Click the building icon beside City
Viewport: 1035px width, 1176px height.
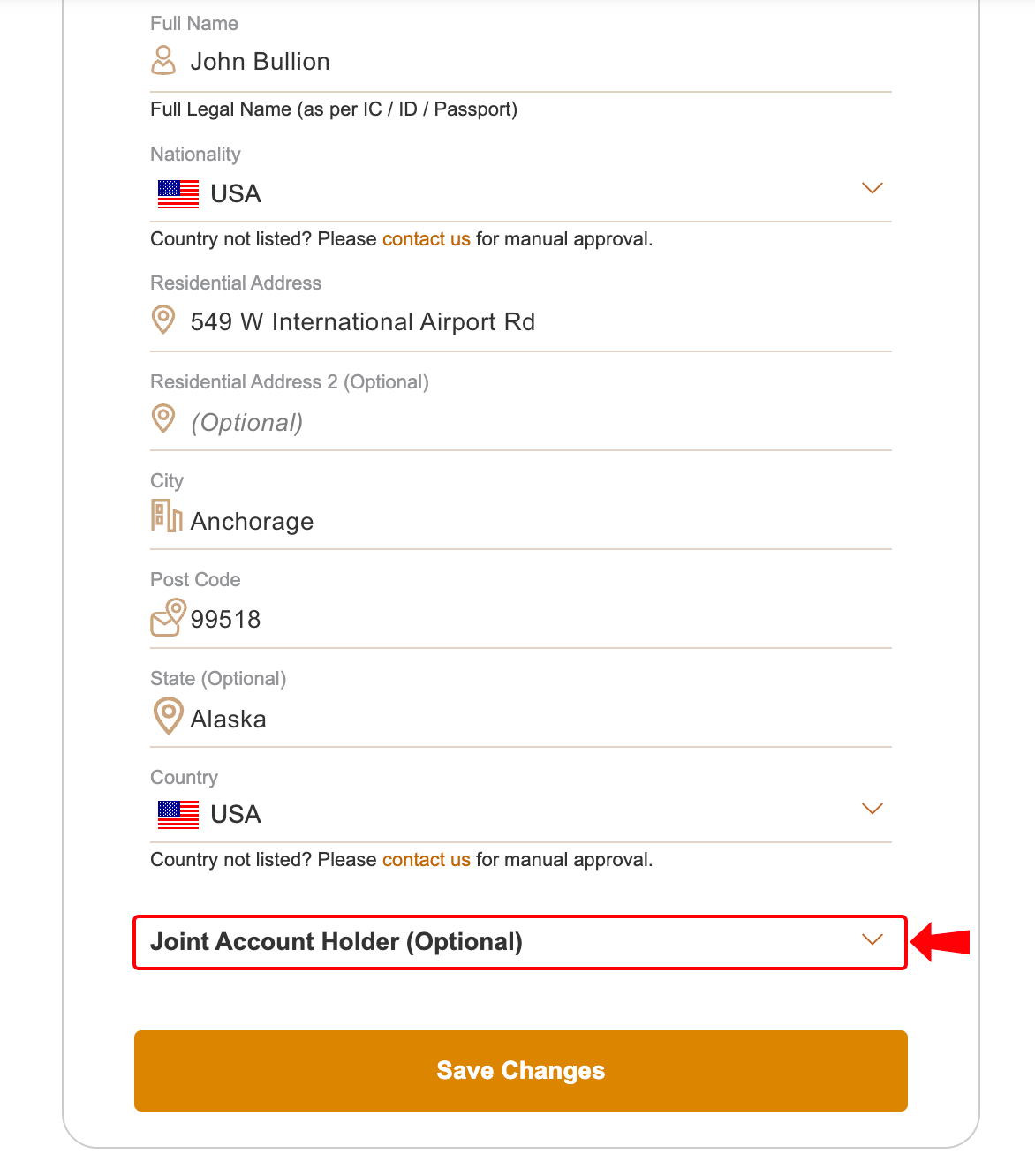(166, 516)
